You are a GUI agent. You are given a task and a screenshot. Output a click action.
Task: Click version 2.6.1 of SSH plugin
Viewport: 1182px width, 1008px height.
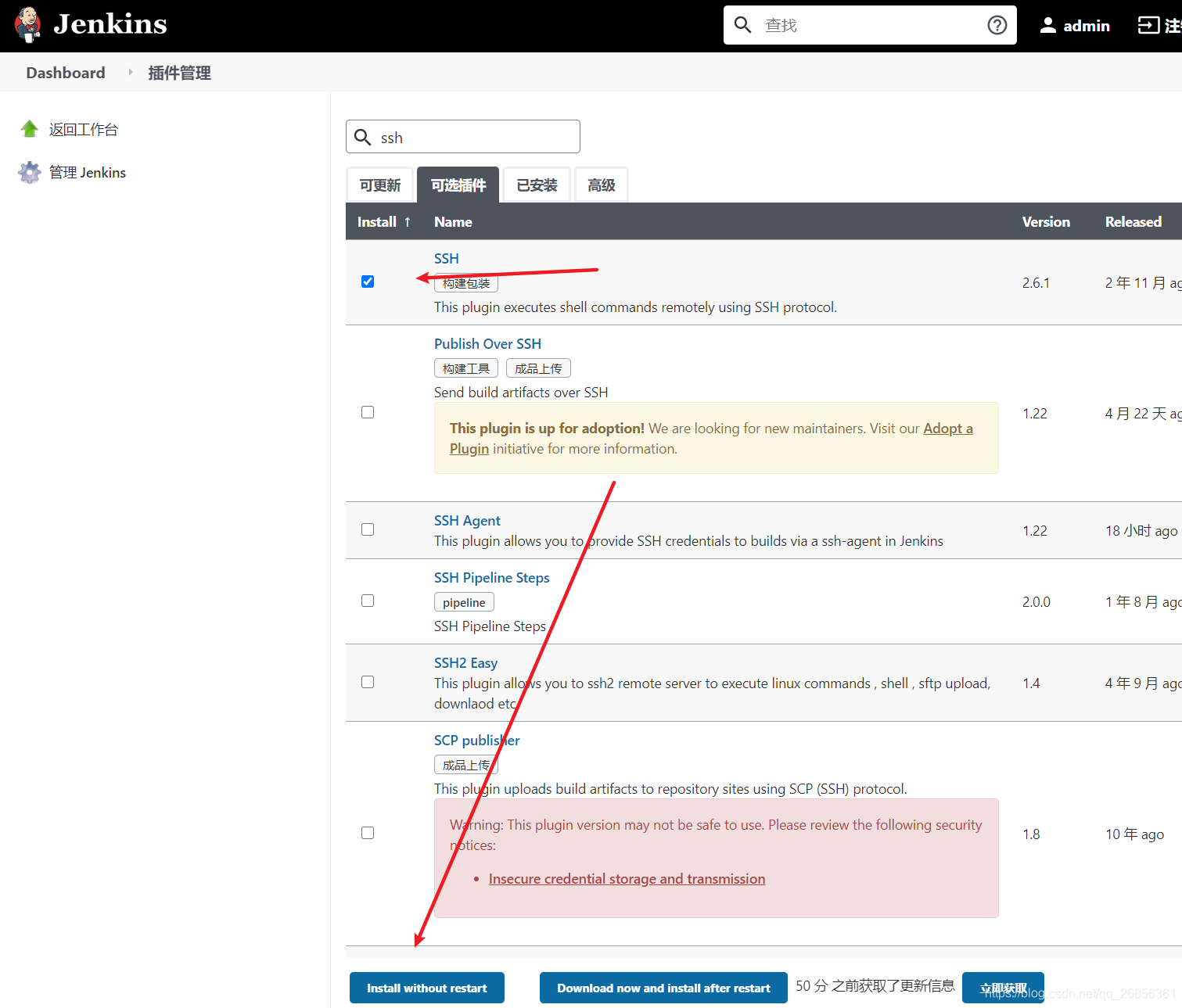tap(1036, 283)
